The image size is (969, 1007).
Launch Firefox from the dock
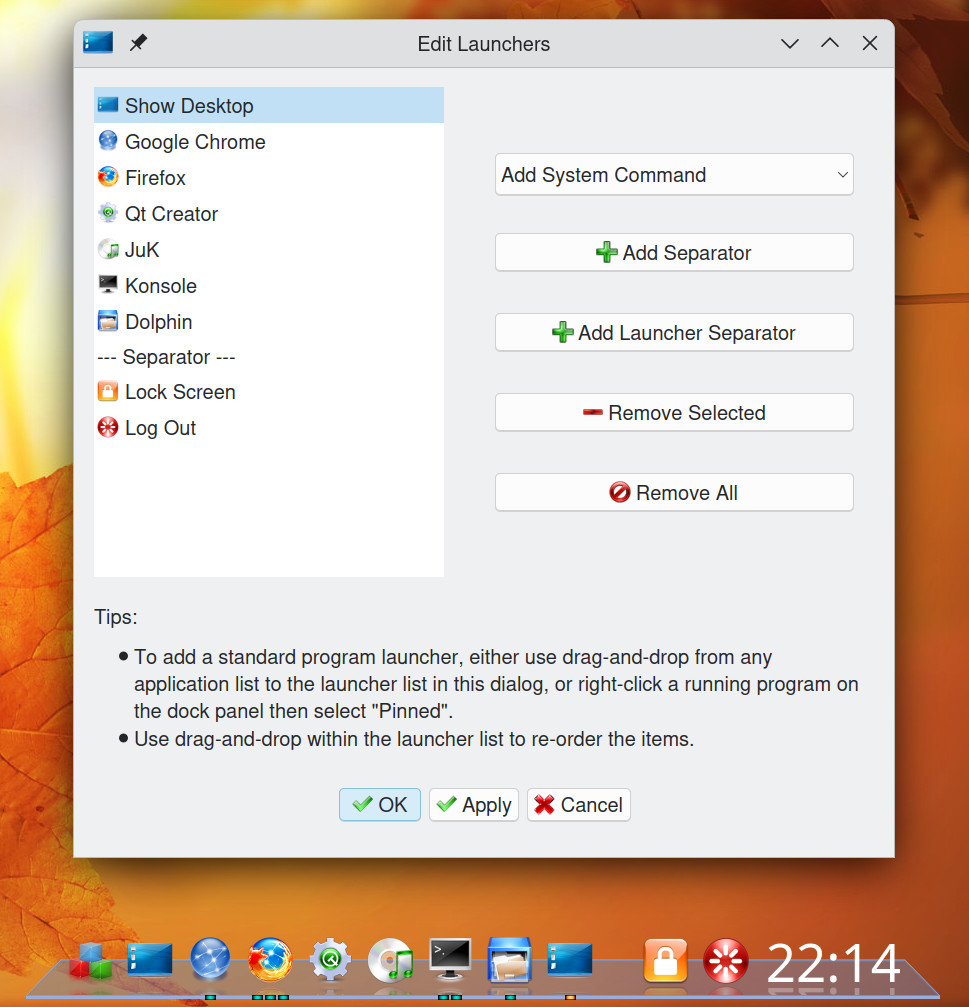pyautogui.click(x=270, y=959)
